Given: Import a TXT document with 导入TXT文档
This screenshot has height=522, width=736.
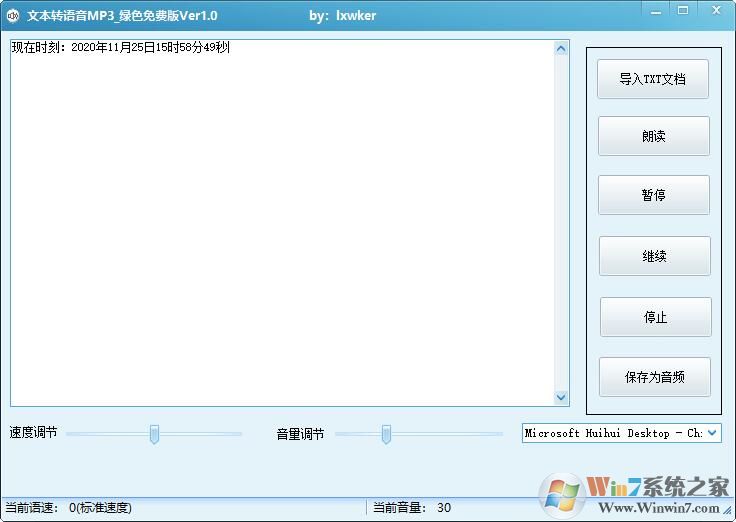Looking at the screenshot, I should click(x=652, y=79).
